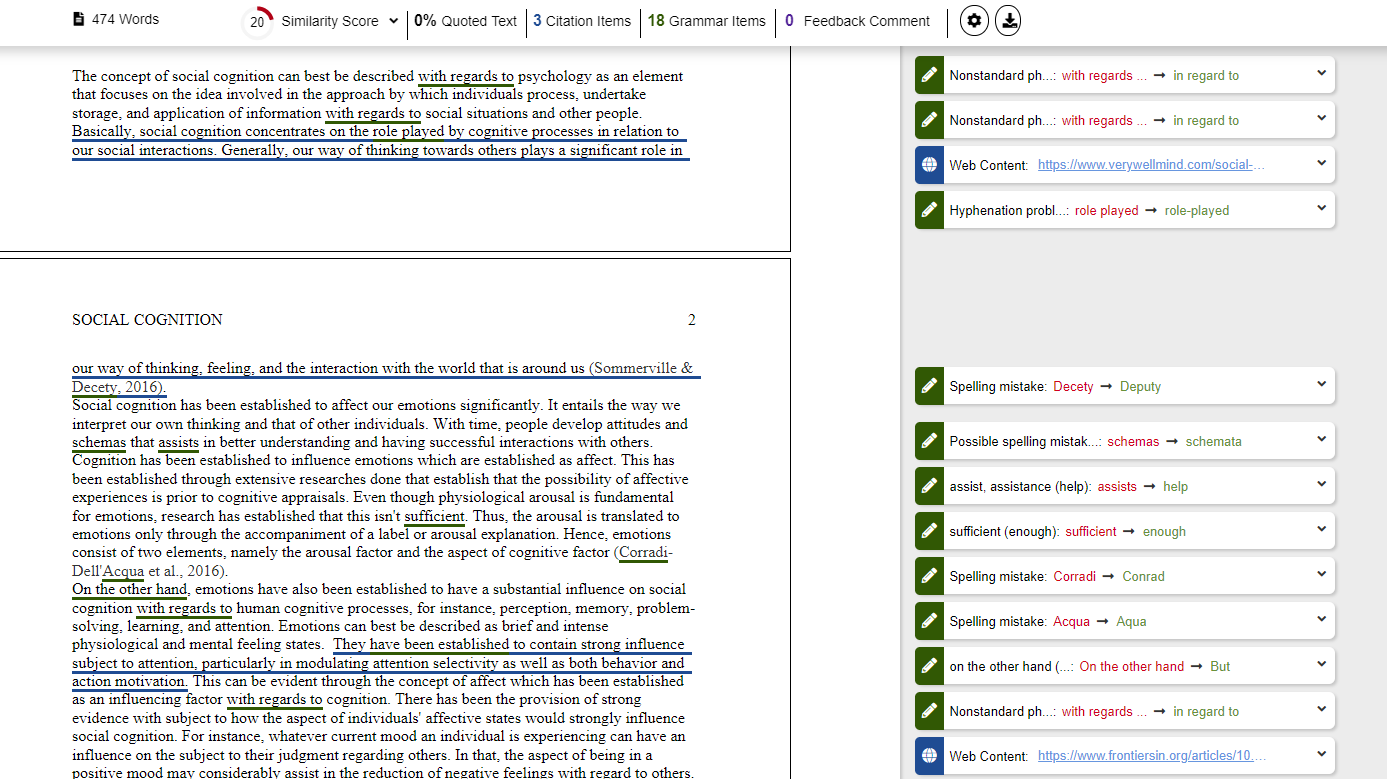This screenshot has height=779, width=1387.
Task: Click underlined 'with regards to' before human cognitive processes
Action: click(184, 608)
